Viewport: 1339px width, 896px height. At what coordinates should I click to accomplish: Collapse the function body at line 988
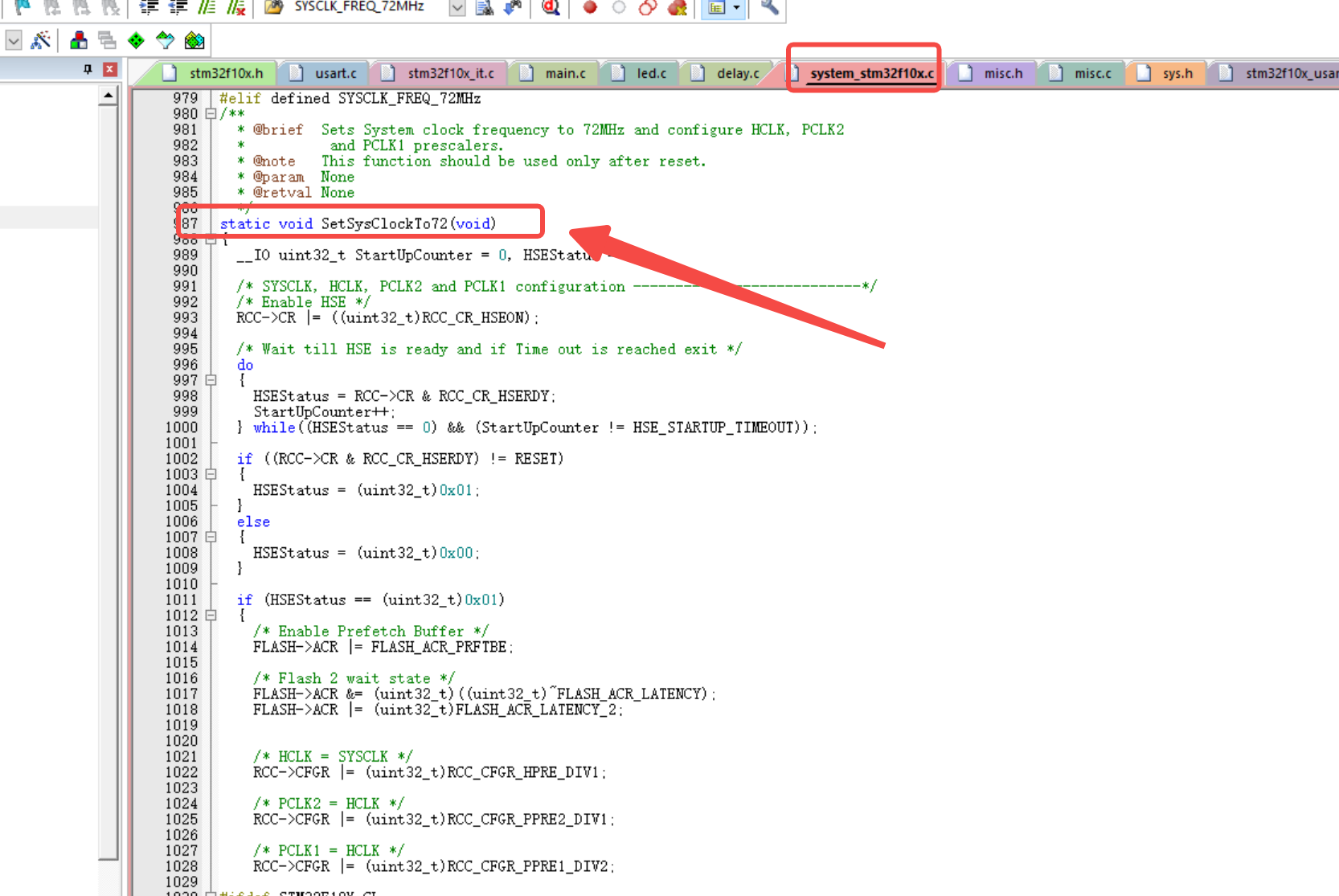click(211, 239)
